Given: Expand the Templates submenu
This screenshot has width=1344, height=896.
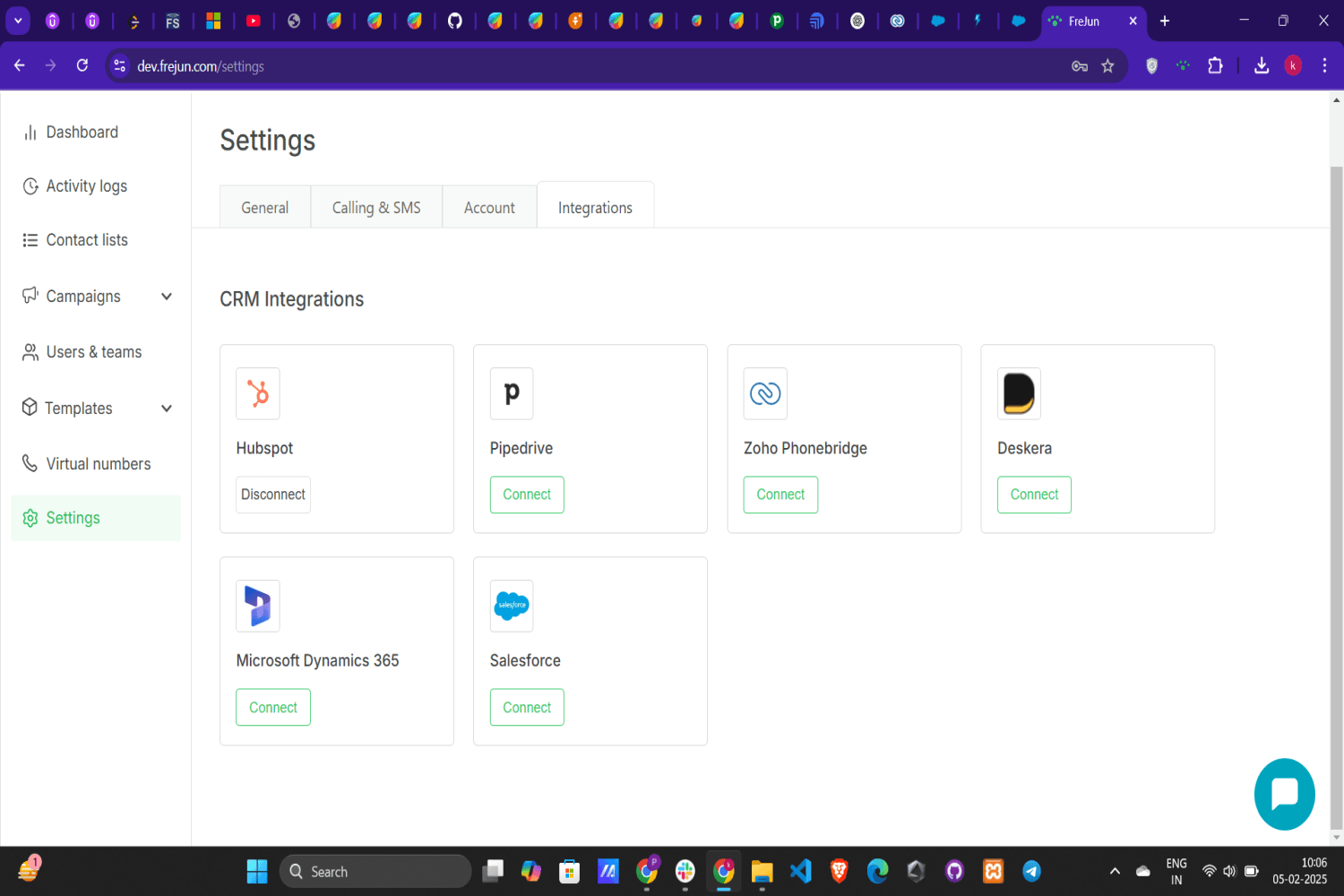Looking at the screenshot, I should click(167, 409).
